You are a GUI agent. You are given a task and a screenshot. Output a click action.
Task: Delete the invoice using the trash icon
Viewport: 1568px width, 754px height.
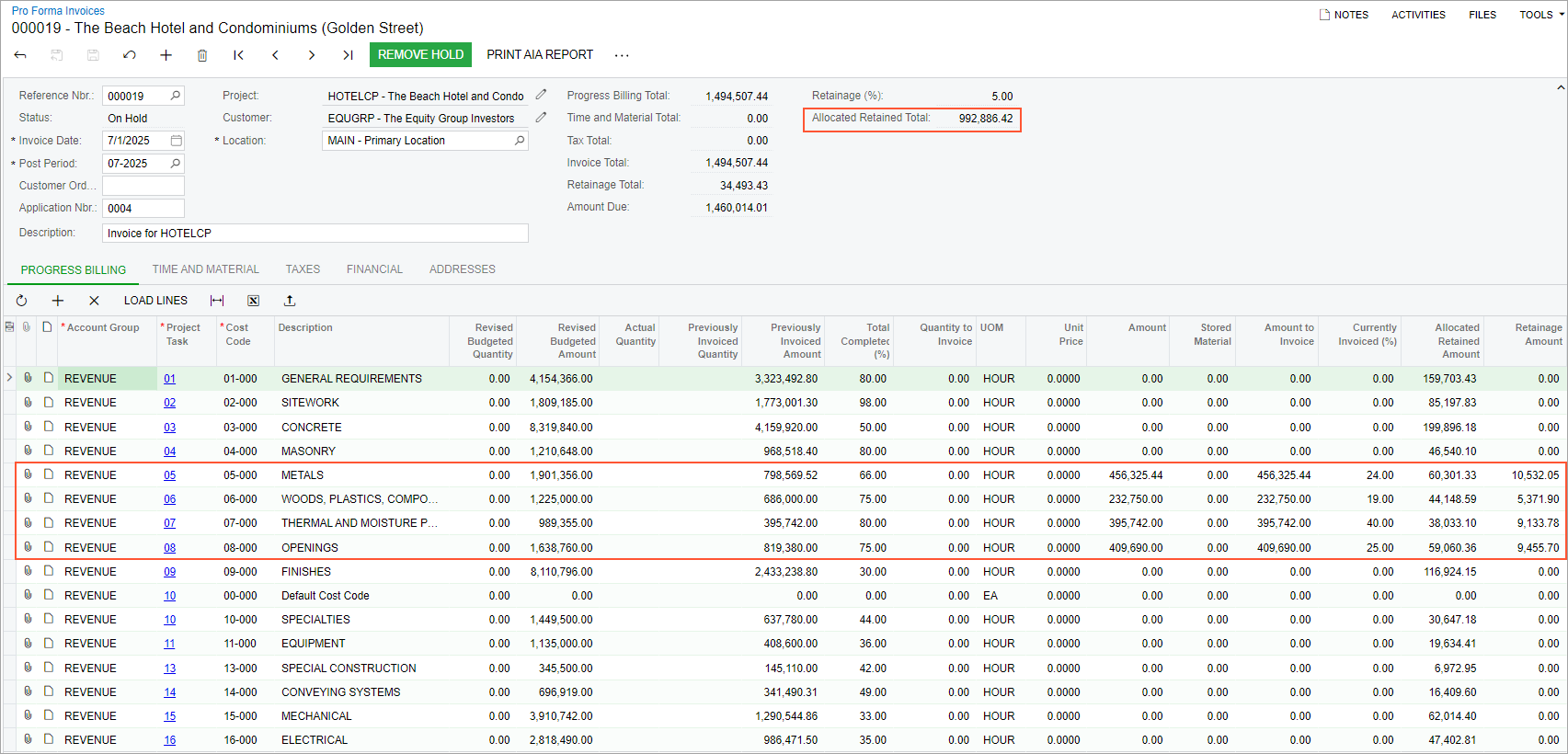202,55
